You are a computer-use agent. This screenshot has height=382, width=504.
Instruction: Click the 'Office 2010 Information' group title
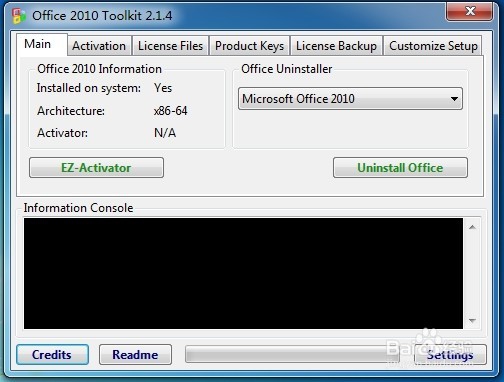[x=99, y=69]
